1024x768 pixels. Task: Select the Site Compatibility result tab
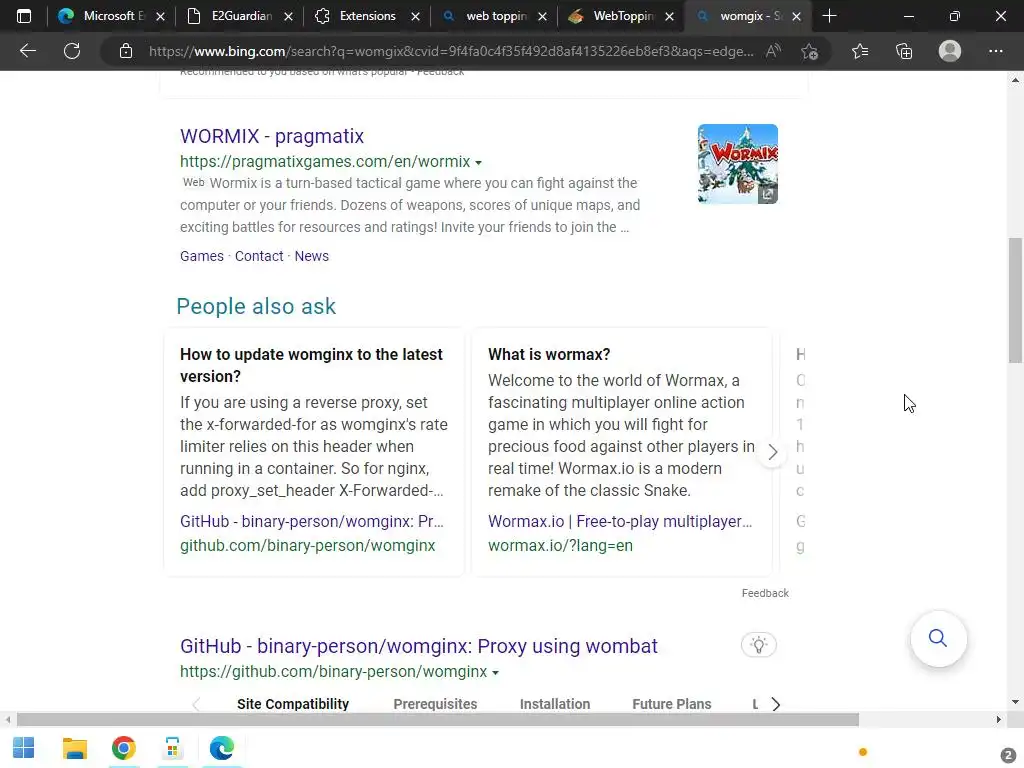click(x=293, y=704)
